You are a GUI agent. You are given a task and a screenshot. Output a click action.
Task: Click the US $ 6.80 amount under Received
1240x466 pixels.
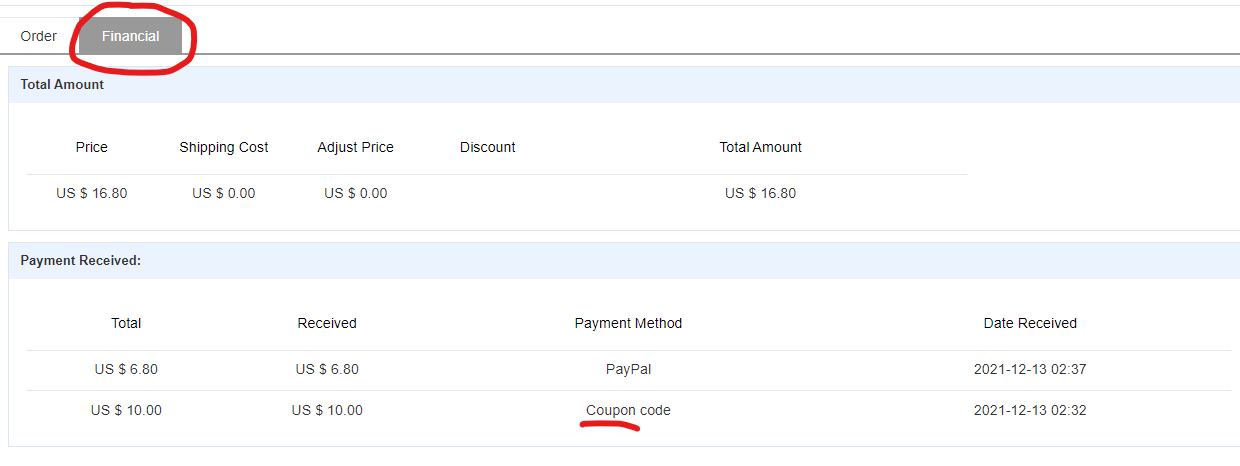click(327, 369)
